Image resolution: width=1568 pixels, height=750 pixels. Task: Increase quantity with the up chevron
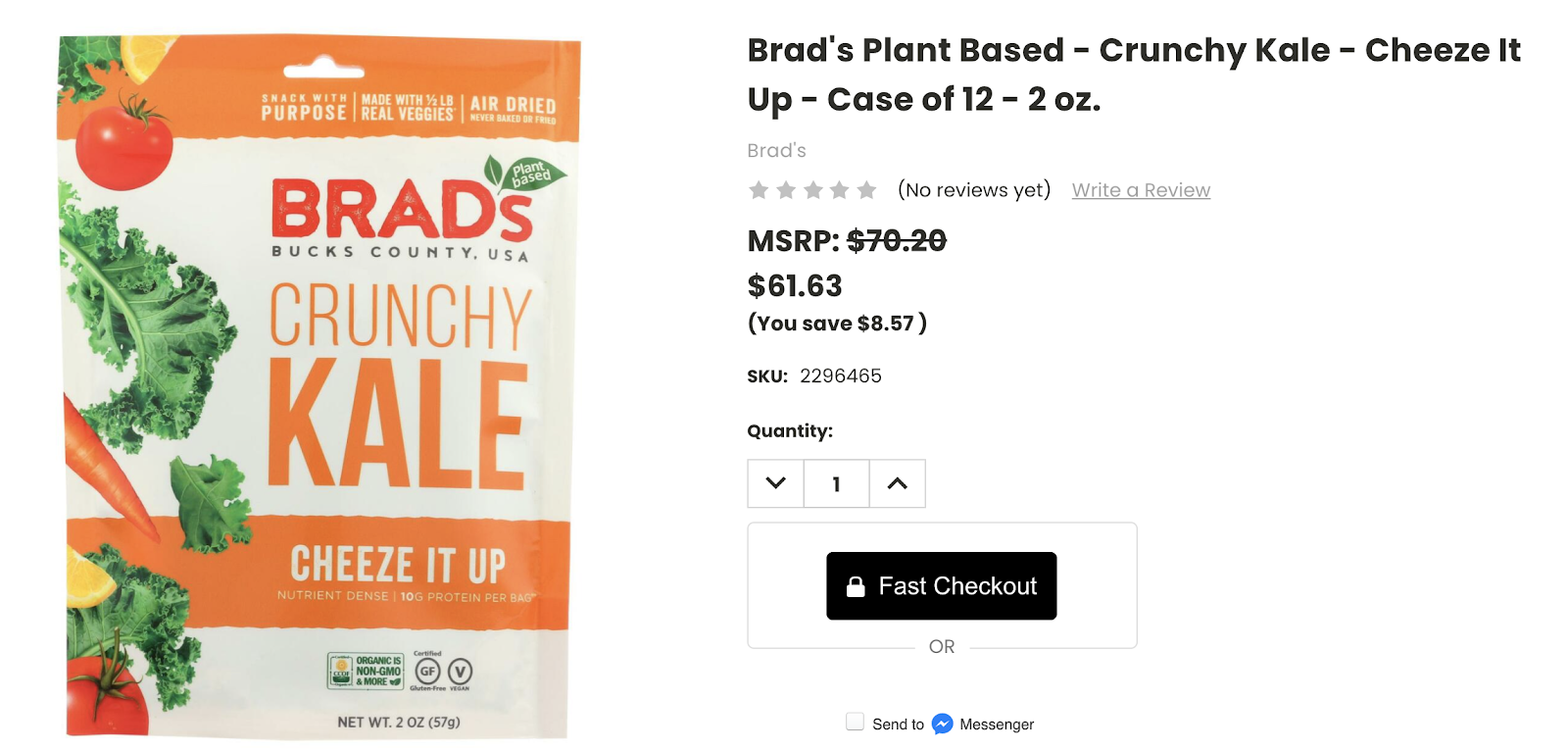click(897, 483)
